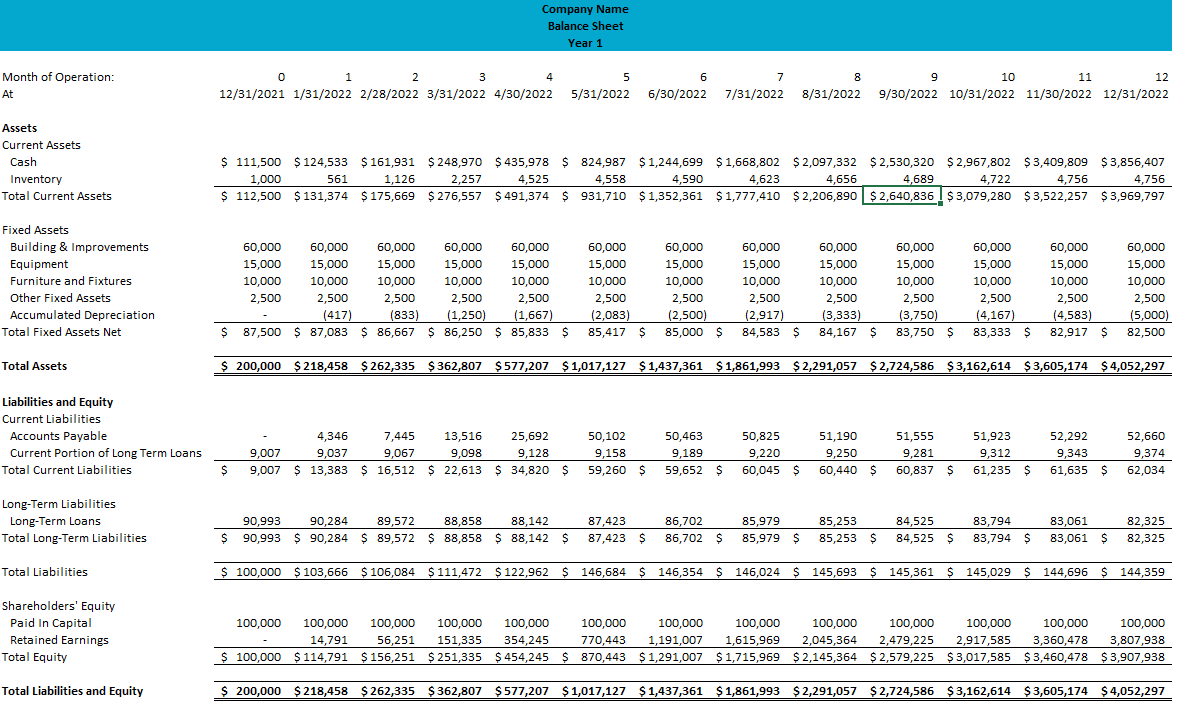Select the Total Equity label

pyautogui.click(x=35, y=657)
